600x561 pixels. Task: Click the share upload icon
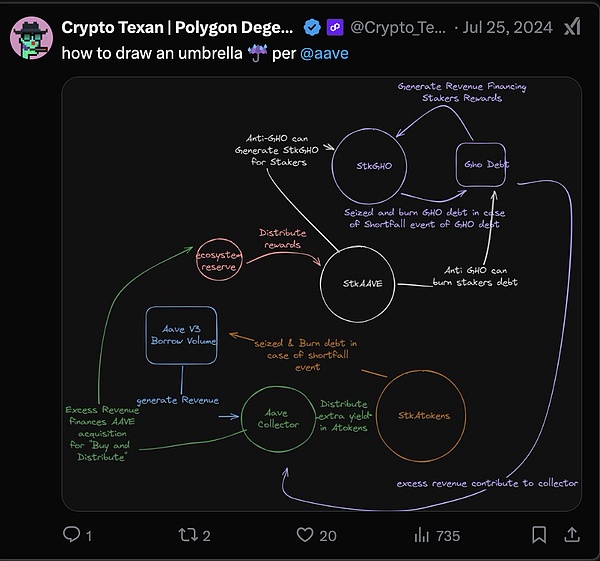(572, 535)
